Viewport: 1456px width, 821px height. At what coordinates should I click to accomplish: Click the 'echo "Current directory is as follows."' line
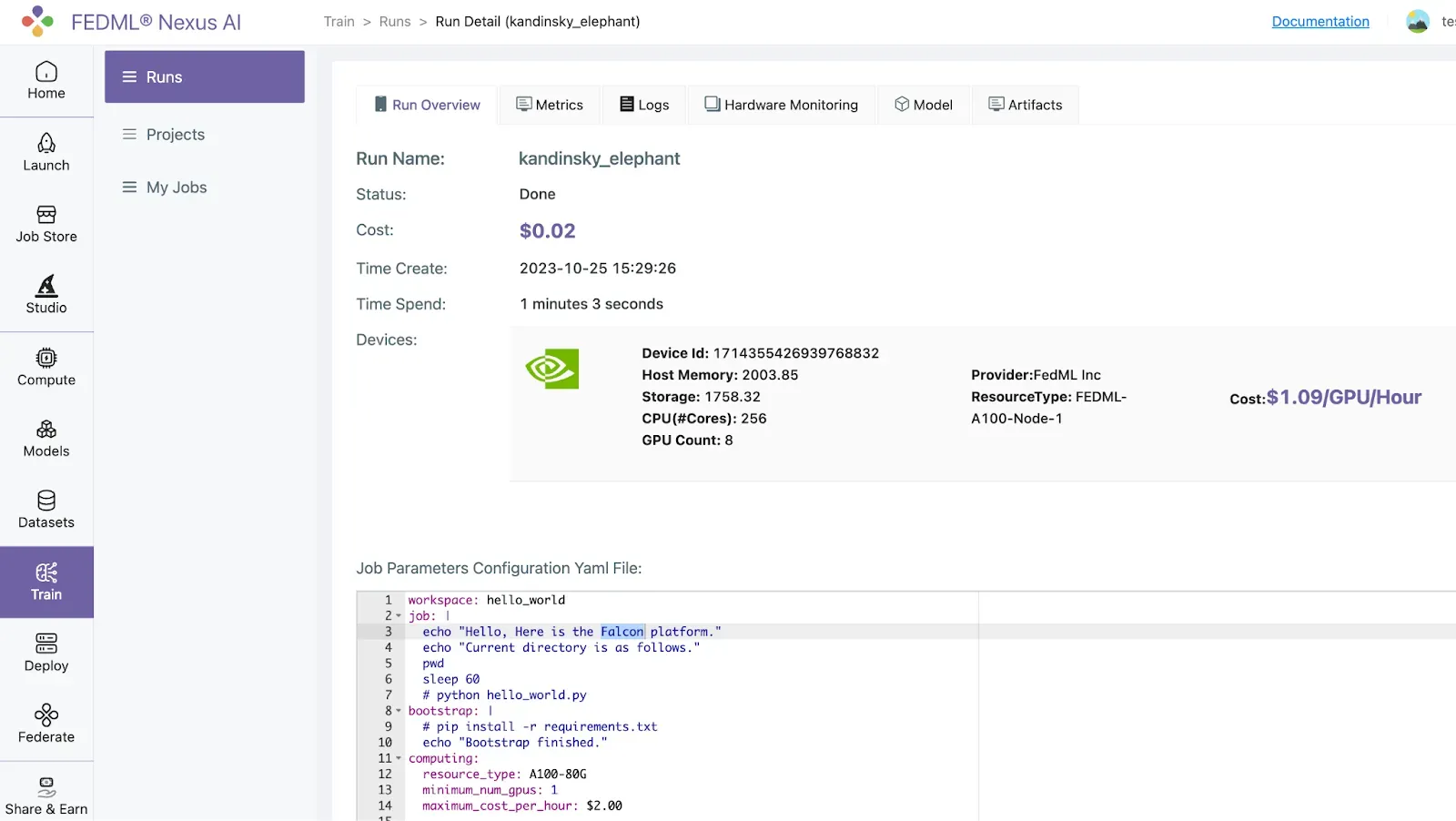click(x=561, y=648)
